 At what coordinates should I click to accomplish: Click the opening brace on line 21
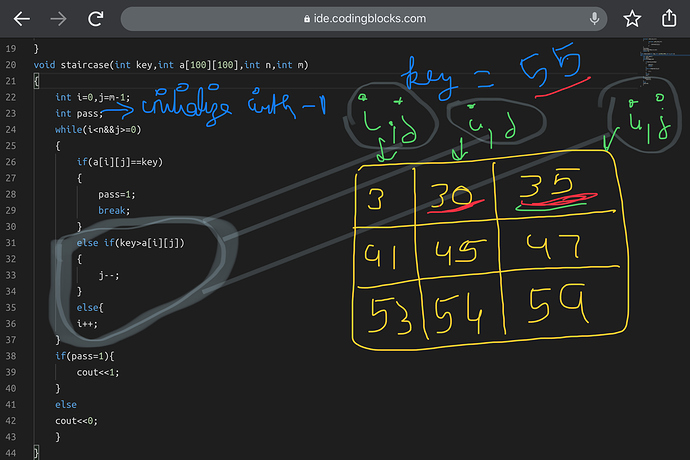point(36,81)
